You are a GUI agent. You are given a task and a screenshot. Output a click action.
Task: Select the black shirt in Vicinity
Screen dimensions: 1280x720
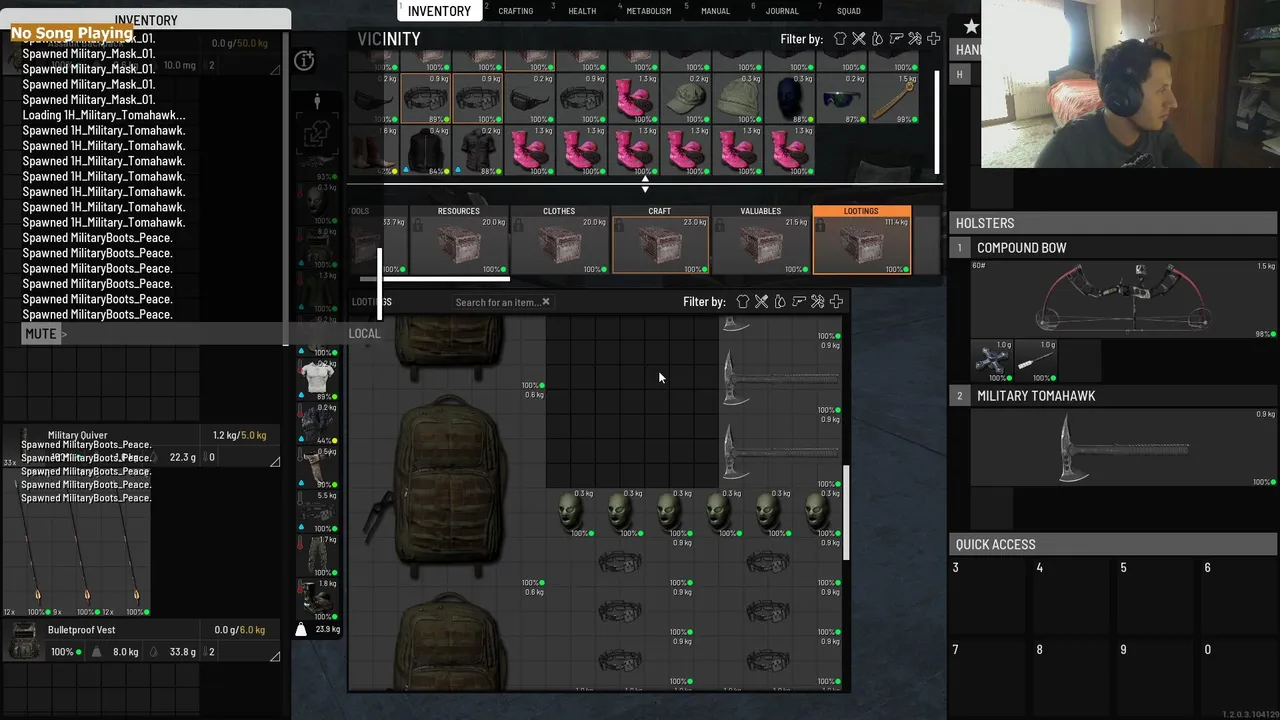pos(478,151)
